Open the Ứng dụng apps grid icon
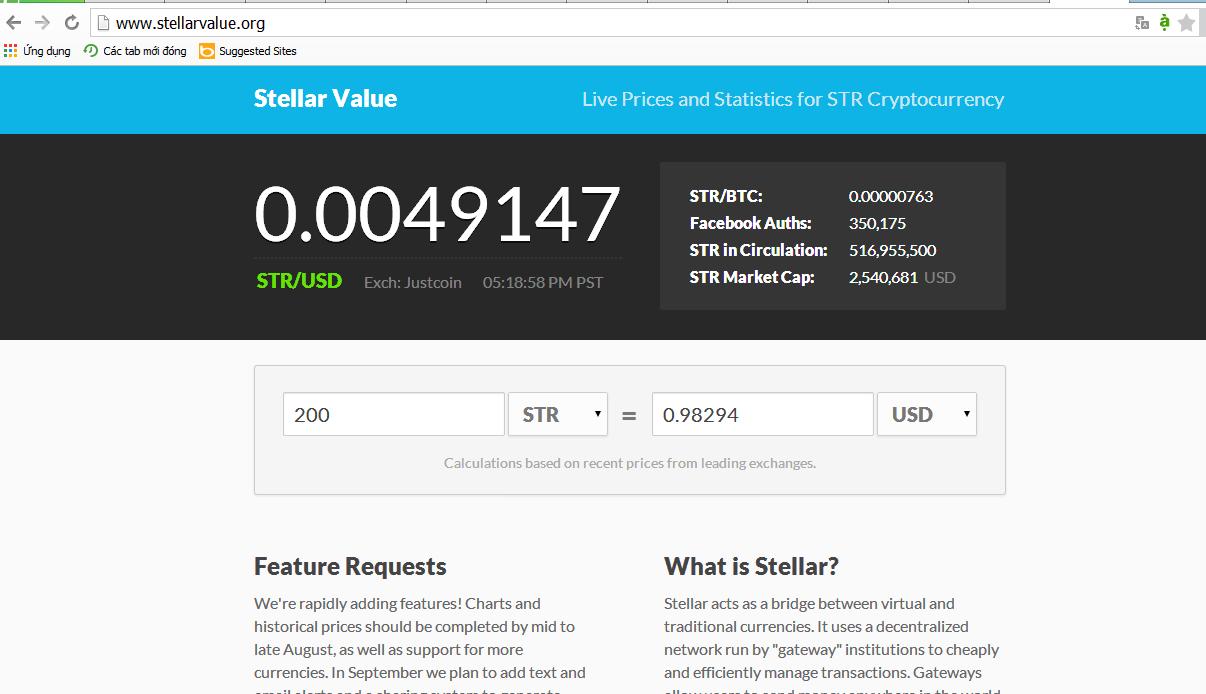The width and height of the screenshot is (1206, 694). pyautogui.click(x=11, y=51)
